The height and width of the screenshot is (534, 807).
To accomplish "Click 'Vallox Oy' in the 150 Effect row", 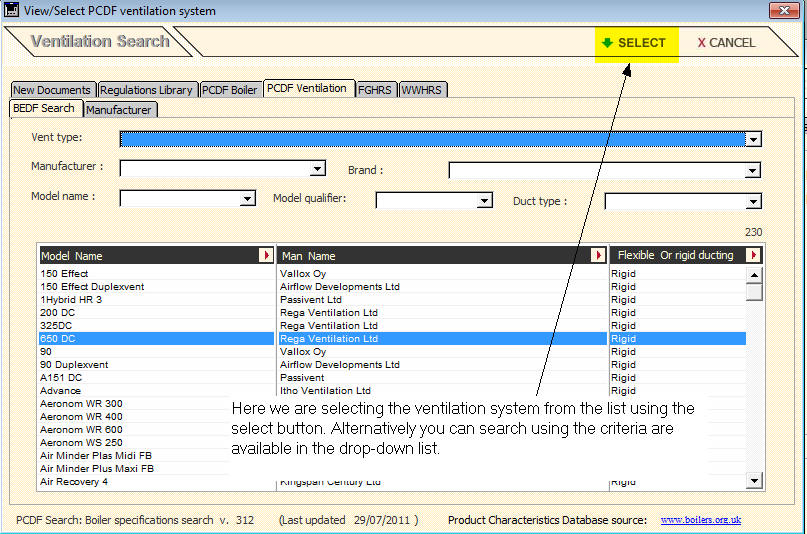I will [303, 274].
